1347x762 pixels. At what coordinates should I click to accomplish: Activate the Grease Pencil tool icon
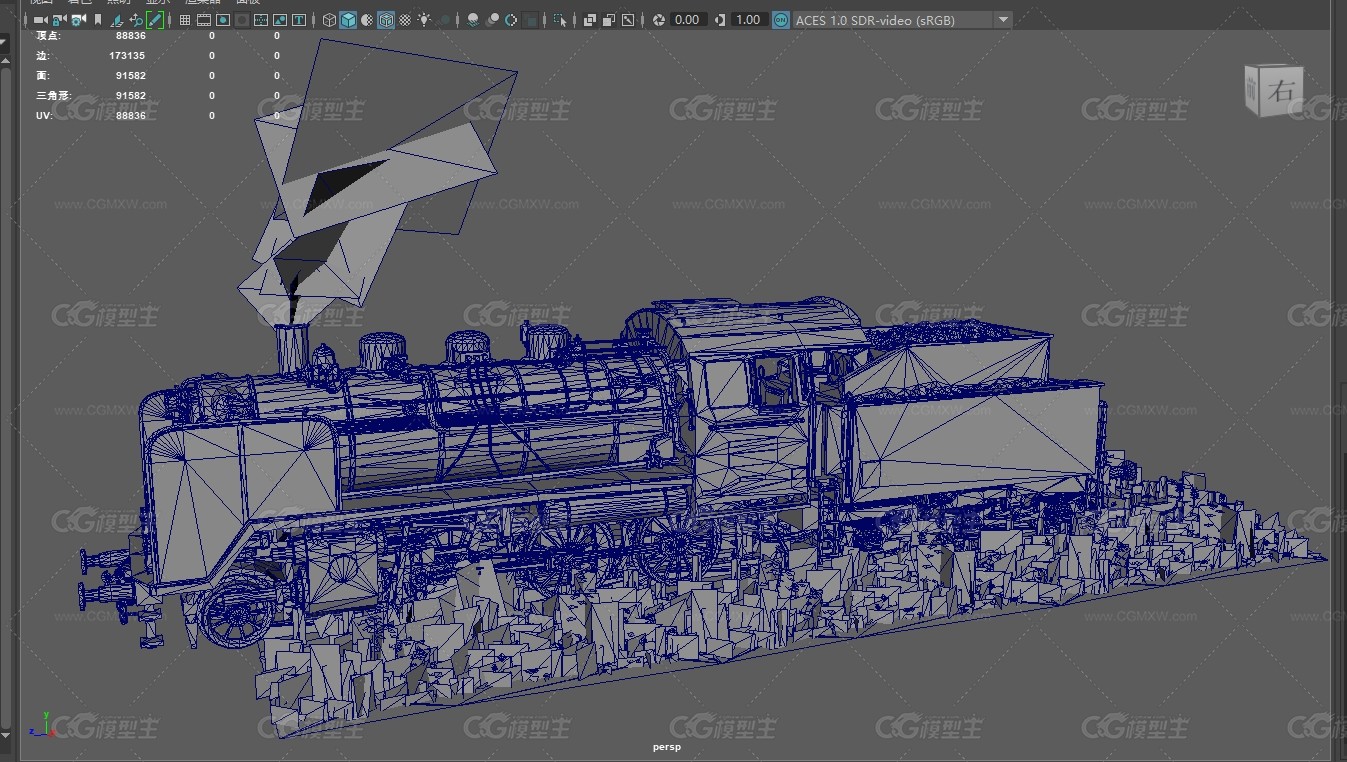tap(155, 20)
